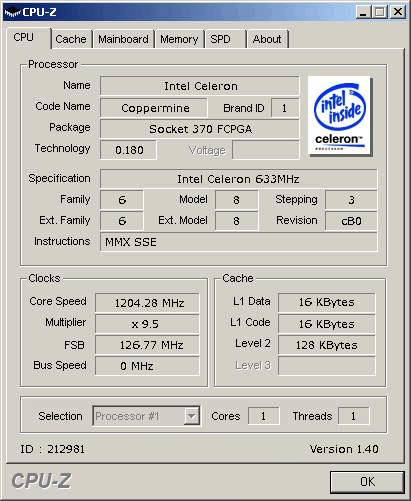This screenshot has height=501, width=411.
Task: Click the FSB 126.77 MHz value
Action: [147, 345]
